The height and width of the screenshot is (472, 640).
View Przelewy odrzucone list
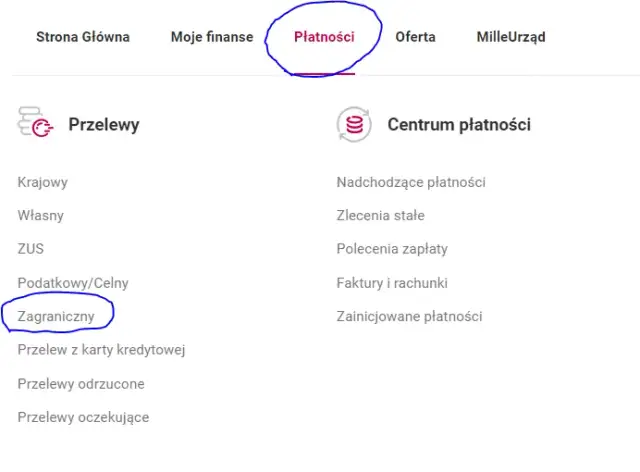tap(81, 383)
